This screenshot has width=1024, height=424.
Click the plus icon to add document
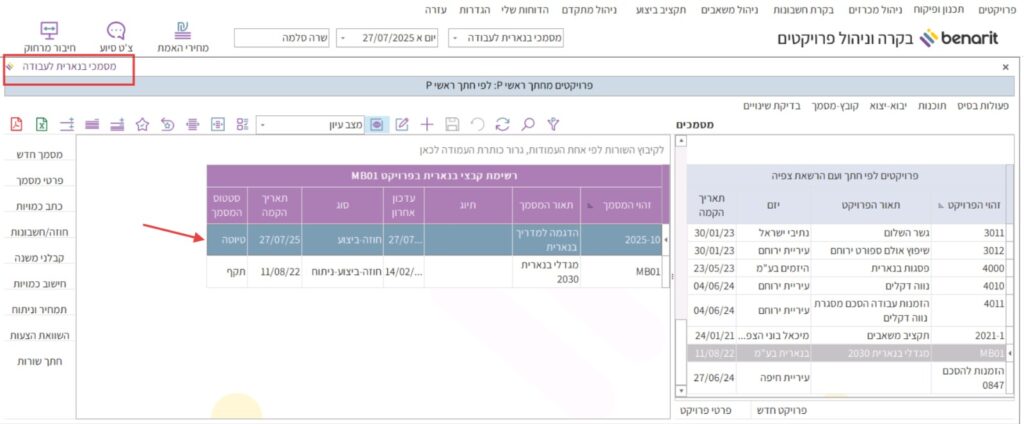(x=427, y=124)
